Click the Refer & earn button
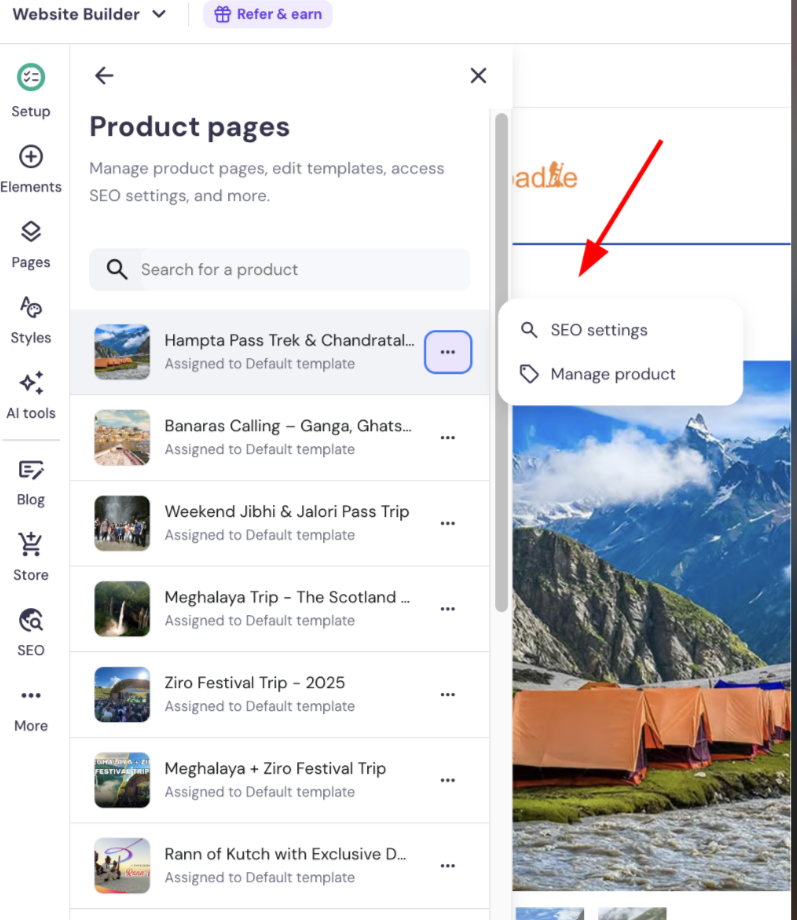Image resolution: width=797 pixels, height=920 pixels. pyautogui.click(x=268, y=14)
